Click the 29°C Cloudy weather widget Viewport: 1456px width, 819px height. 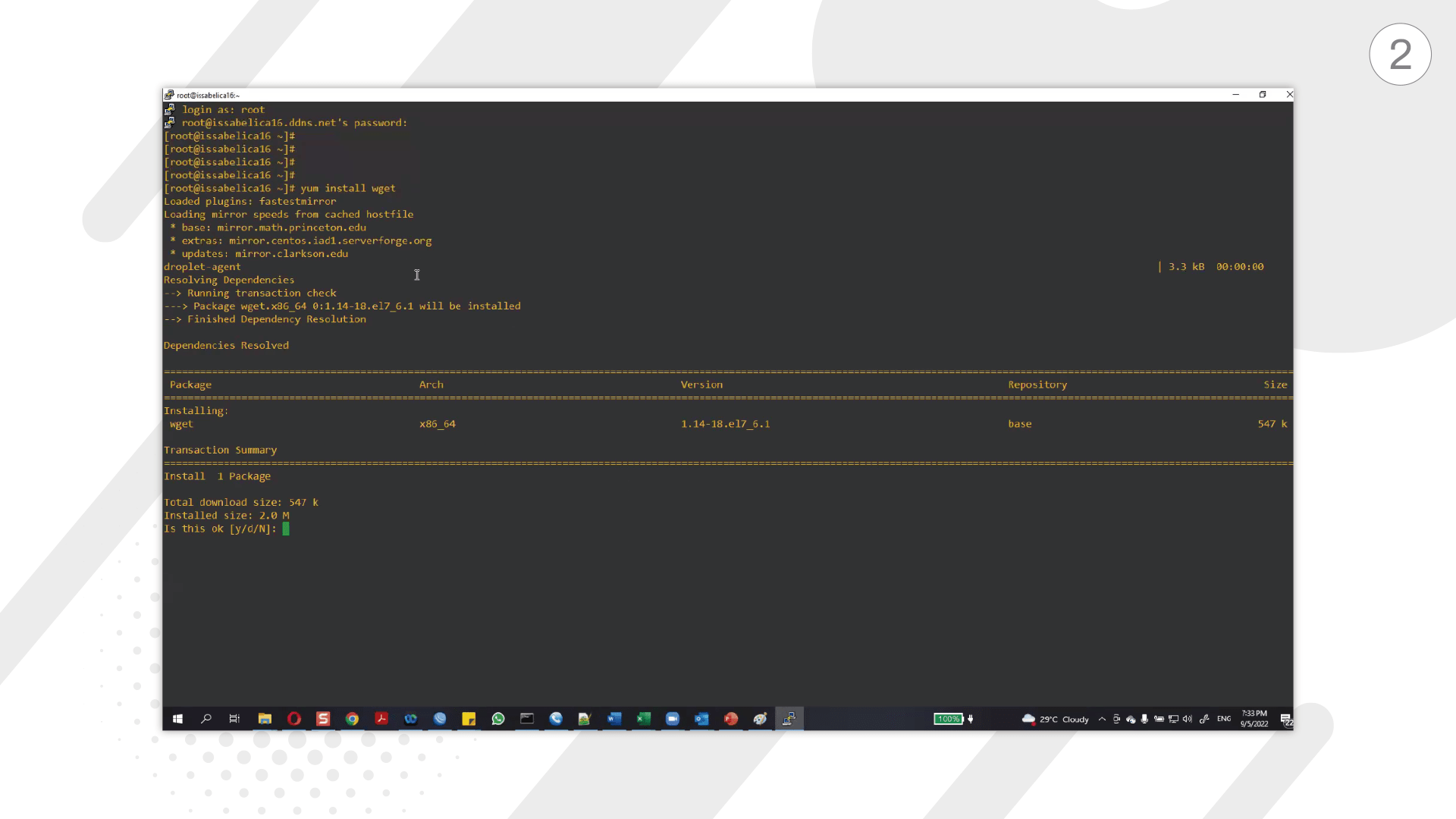[1056, 719]
